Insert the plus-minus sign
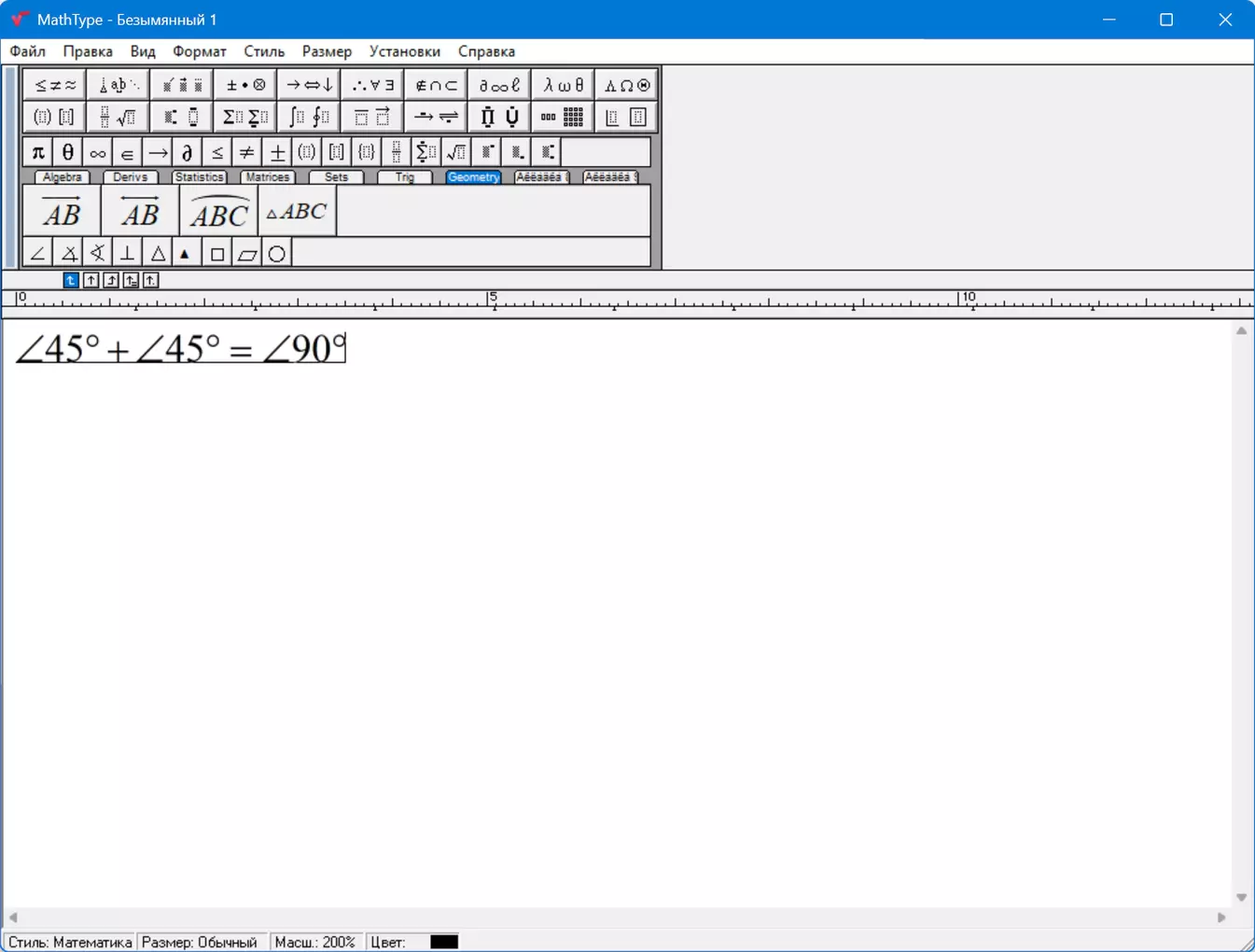 (277, 152)
